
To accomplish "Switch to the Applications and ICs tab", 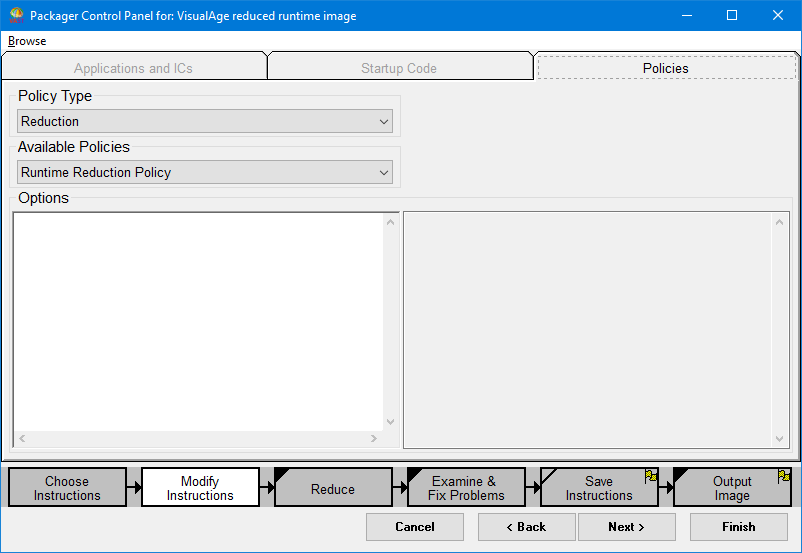I will (x=133, y=68).
